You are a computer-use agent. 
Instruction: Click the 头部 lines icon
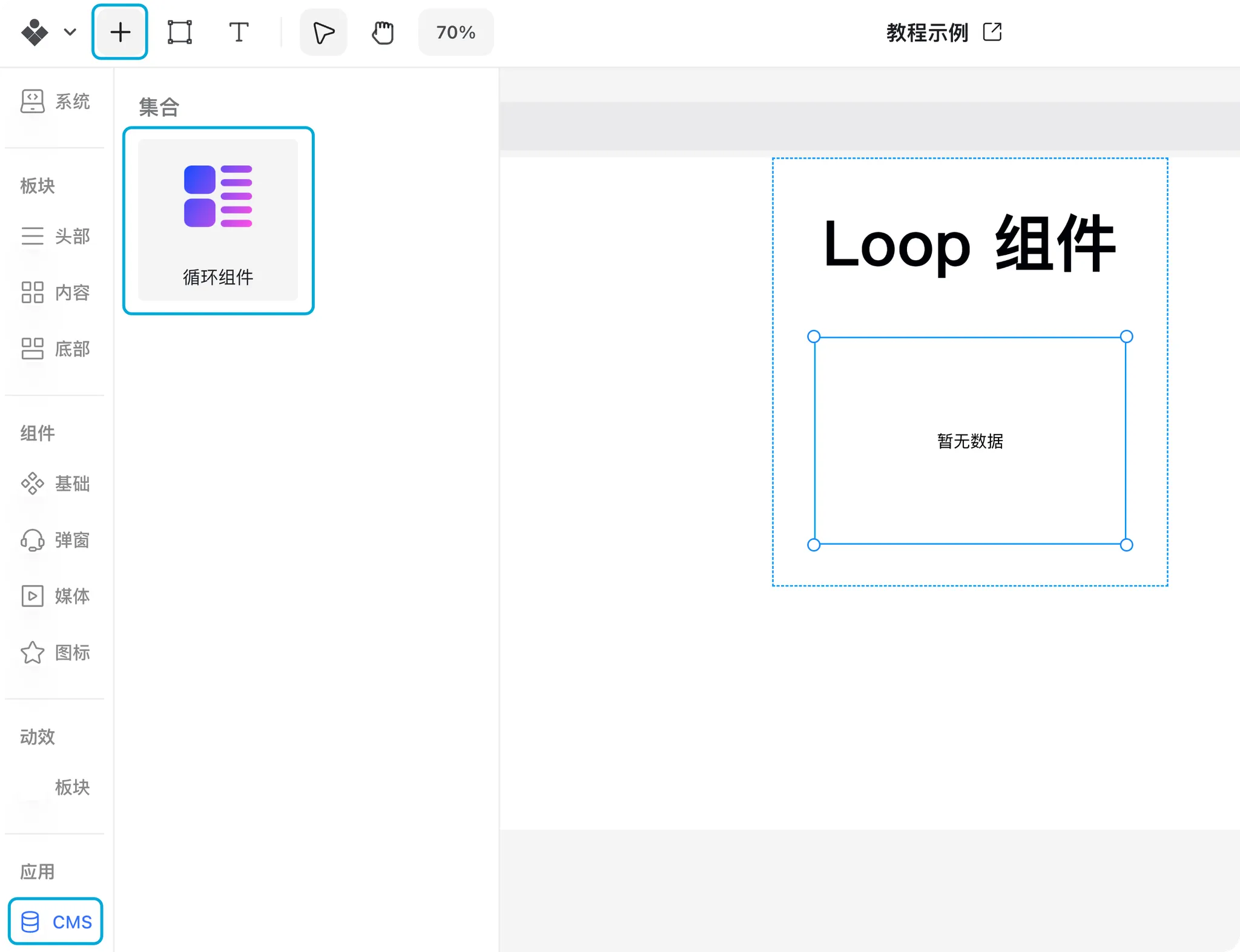32,235
